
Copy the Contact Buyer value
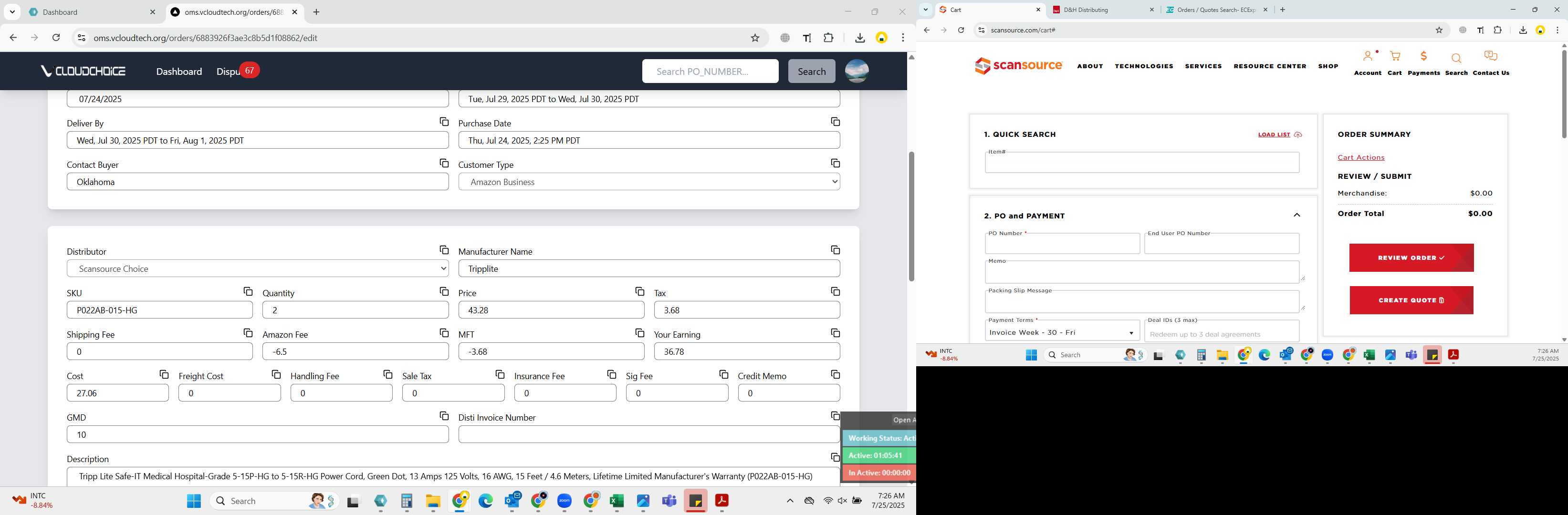pyautogui.click(x=444, y=163)
